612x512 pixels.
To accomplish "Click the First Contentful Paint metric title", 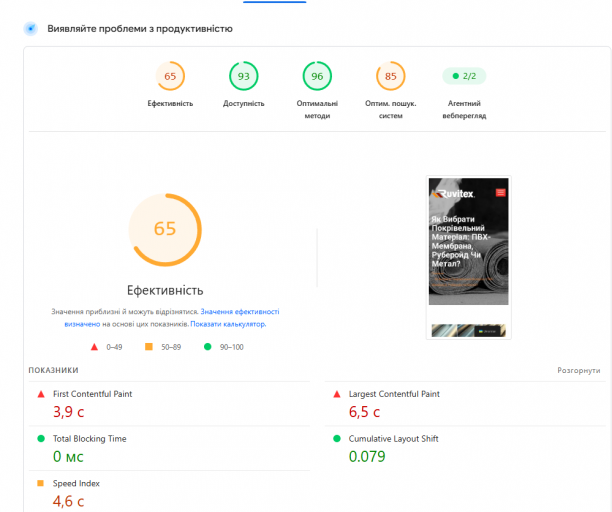I will 93,394.
